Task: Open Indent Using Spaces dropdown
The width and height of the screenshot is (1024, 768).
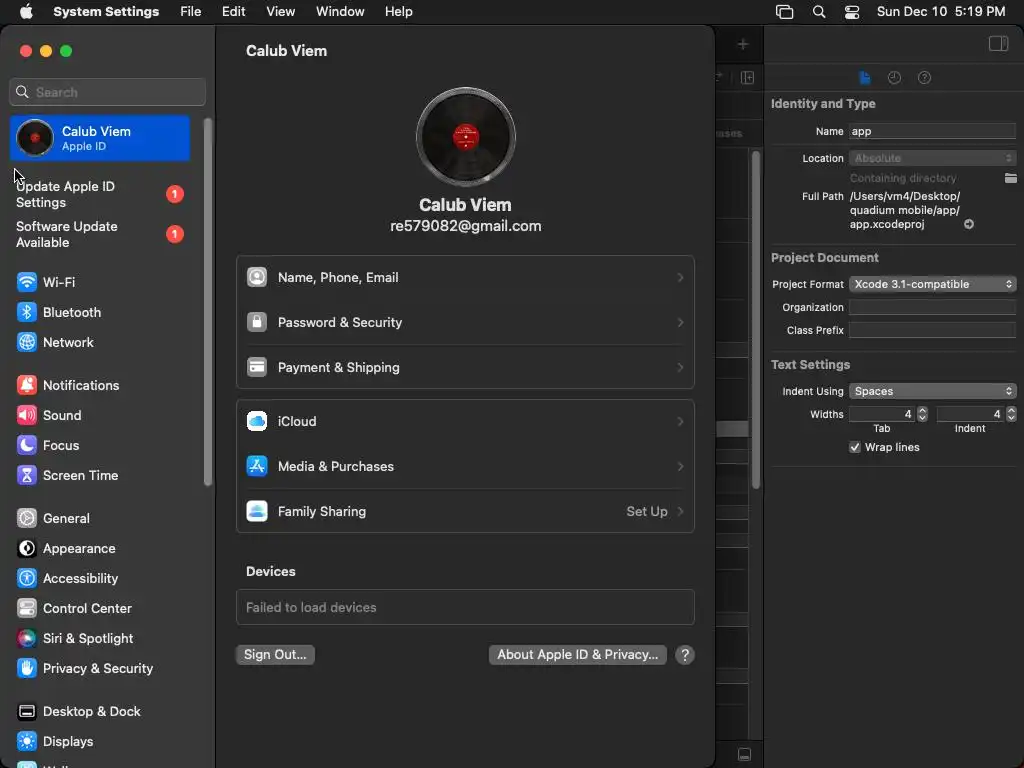Action: coord(932,391)
